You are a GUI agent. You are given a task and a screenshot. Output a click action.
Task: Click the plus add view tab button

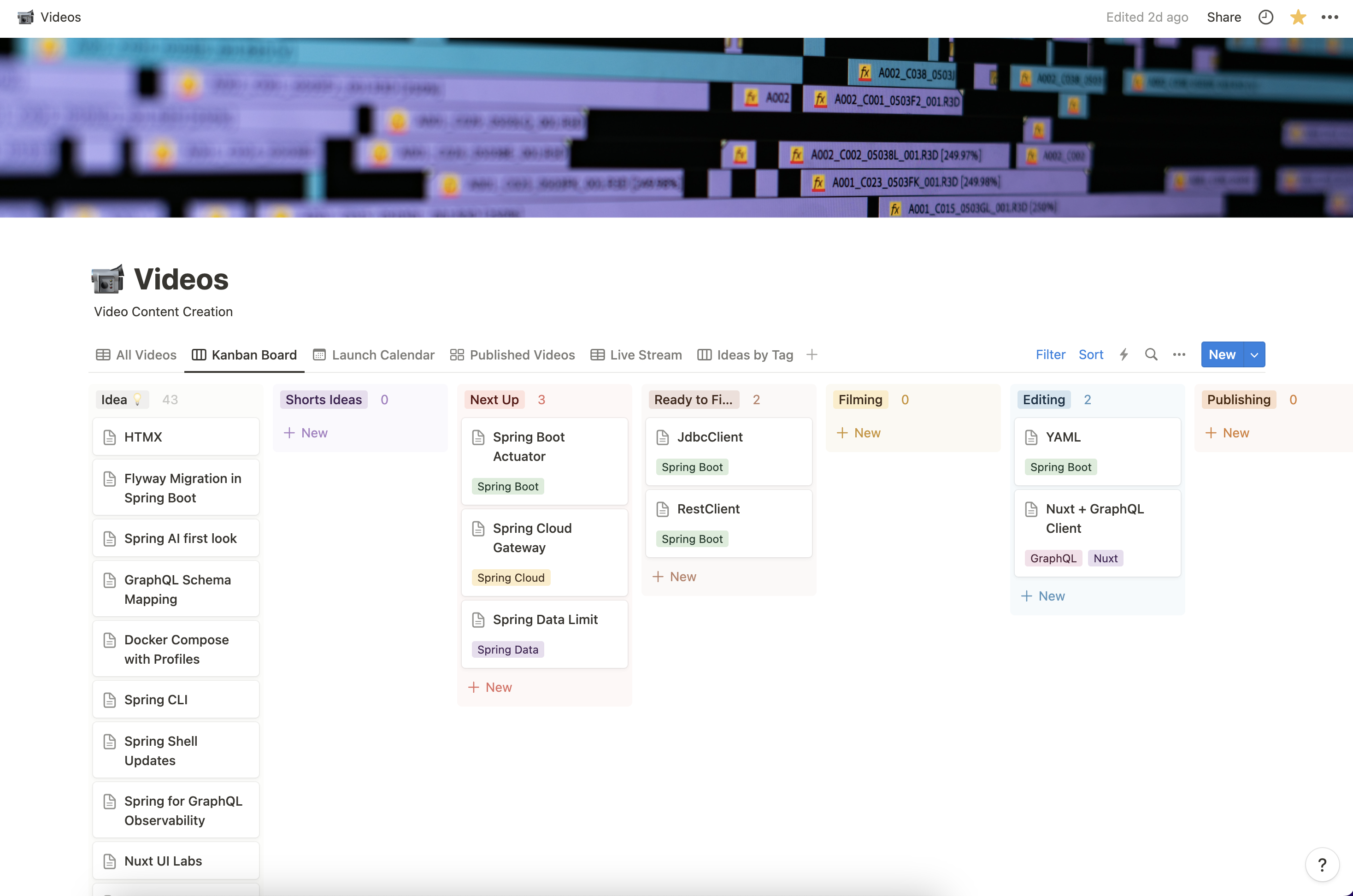pos(812,355)
